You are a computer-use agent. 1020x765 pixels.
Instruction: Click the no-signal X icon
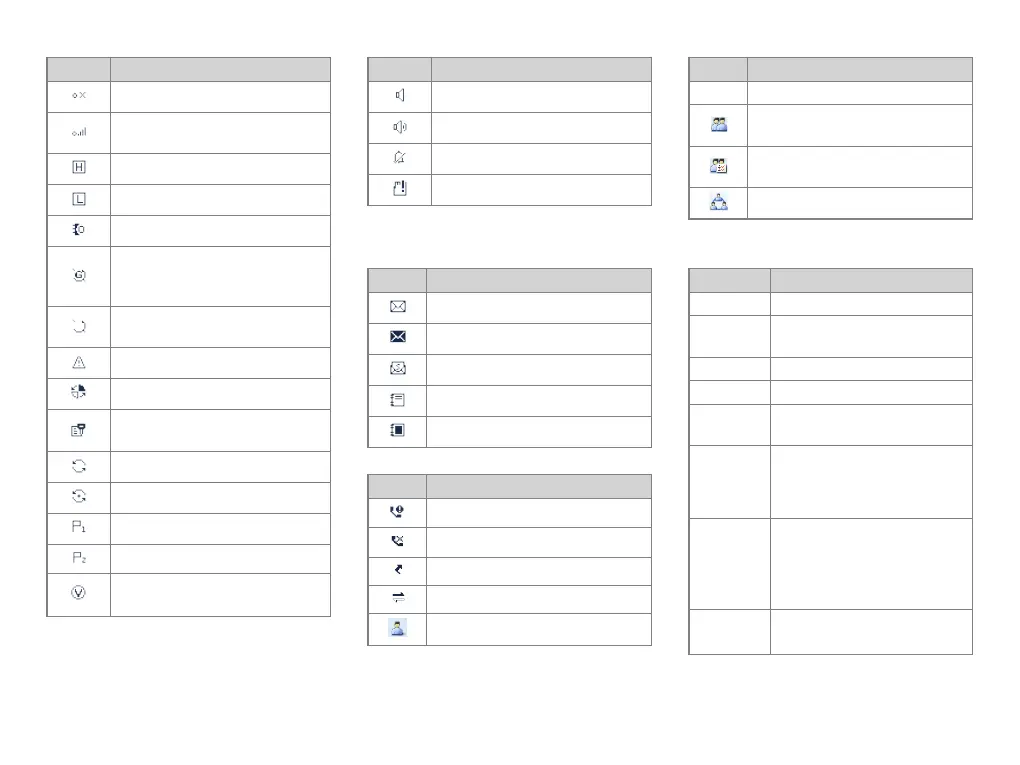coord(79,95)
